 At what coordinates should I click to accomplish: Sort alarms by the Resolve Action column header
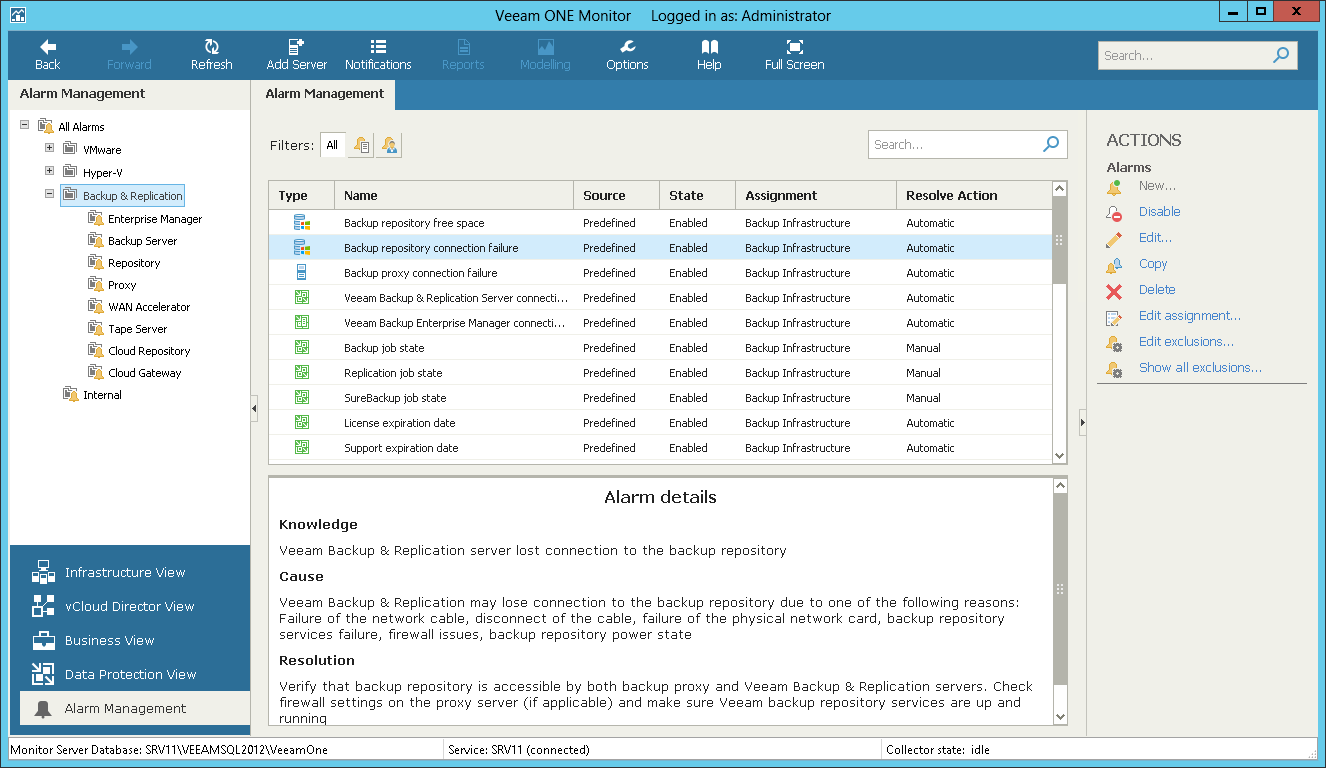point(974,196)
